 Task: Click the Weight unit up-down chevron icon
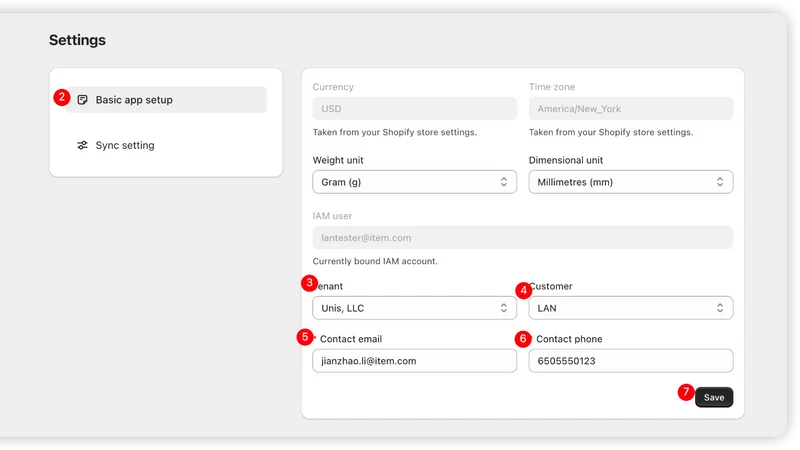pos(504,182)
